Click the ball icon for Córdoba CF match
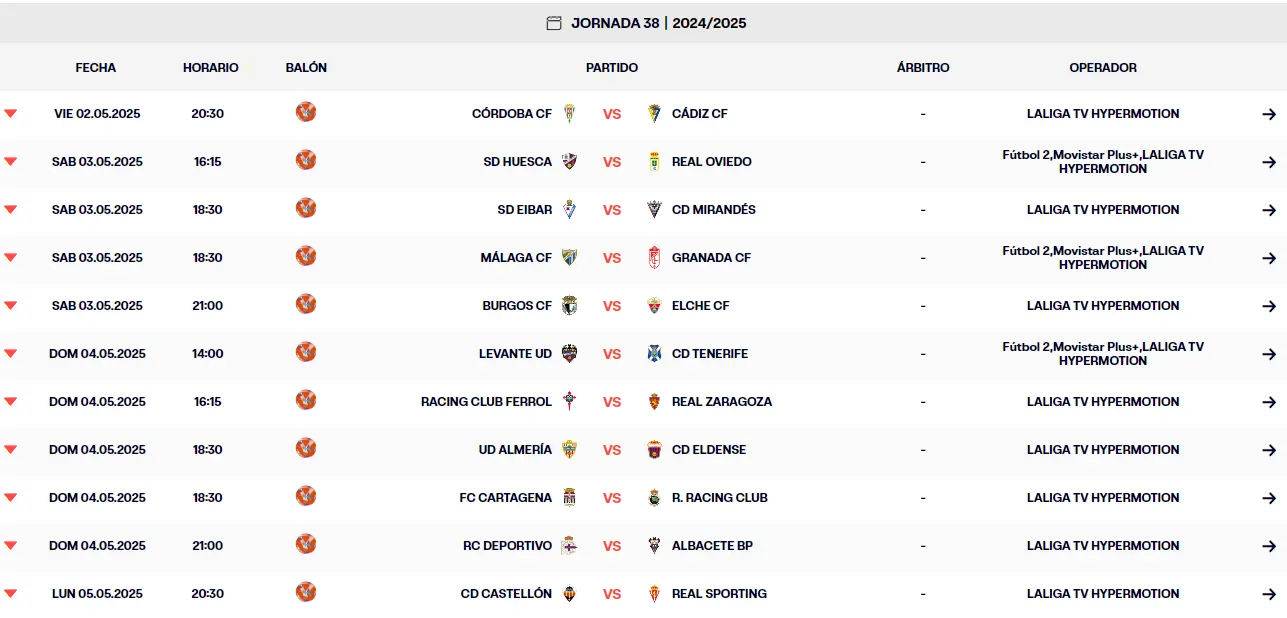 (x=306, y=111)
